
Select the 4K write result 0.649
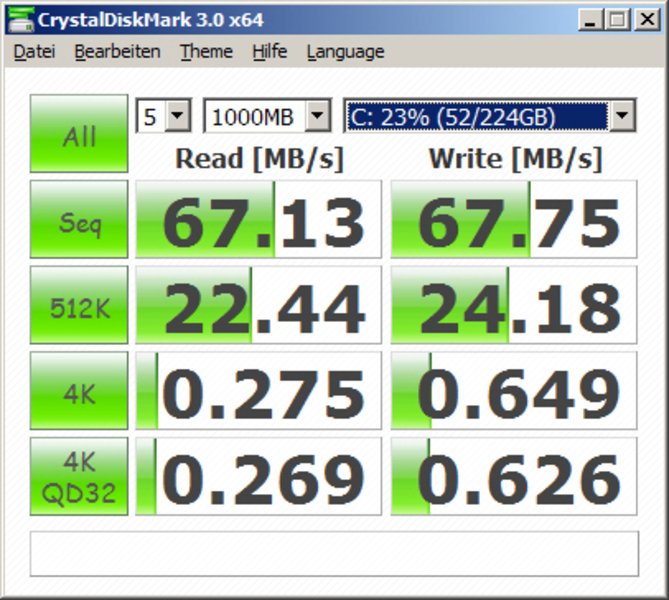[514, 390]
